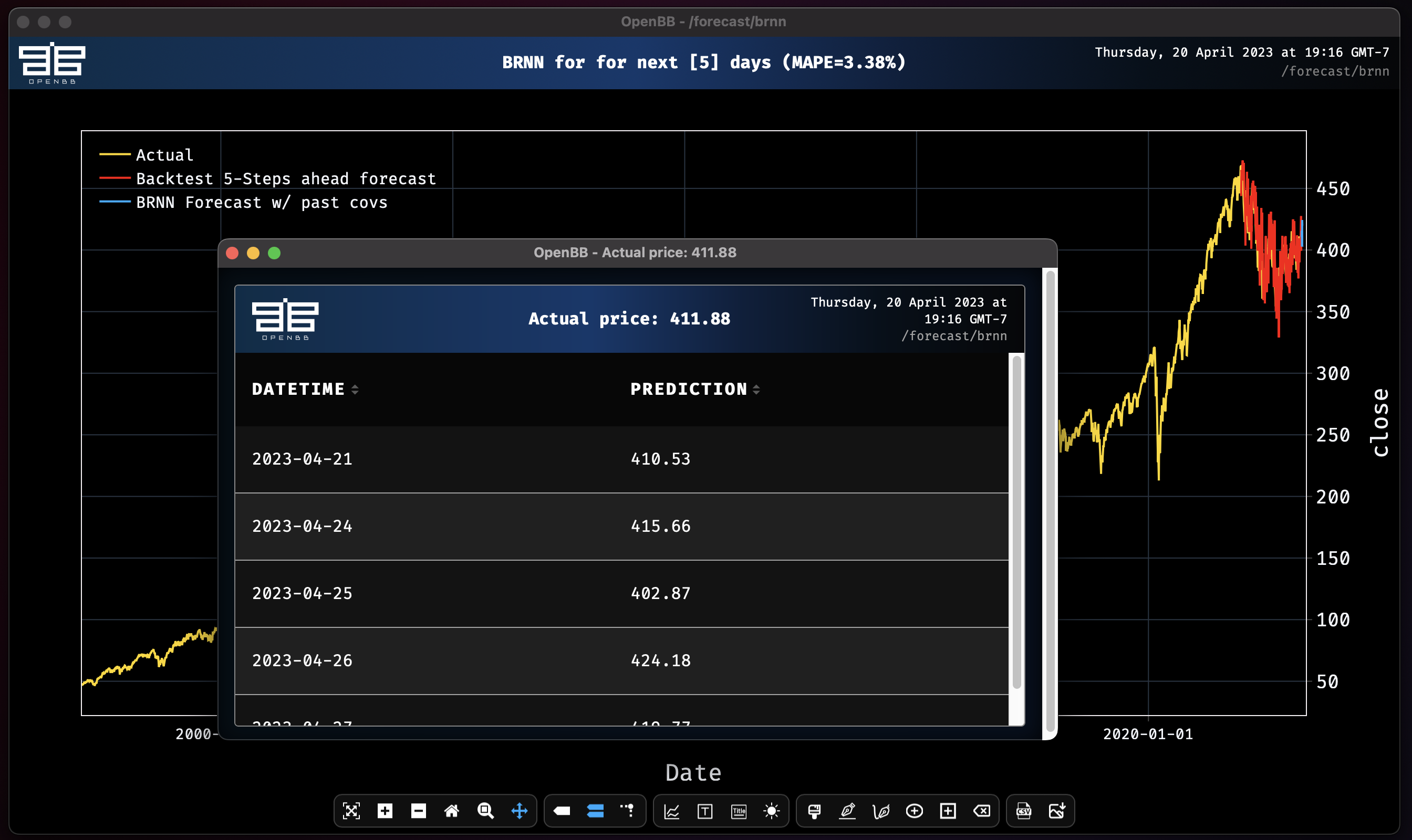1412x840 pixels.
Task: Open the overlay chart icon
Action: (x=672, y=811)
